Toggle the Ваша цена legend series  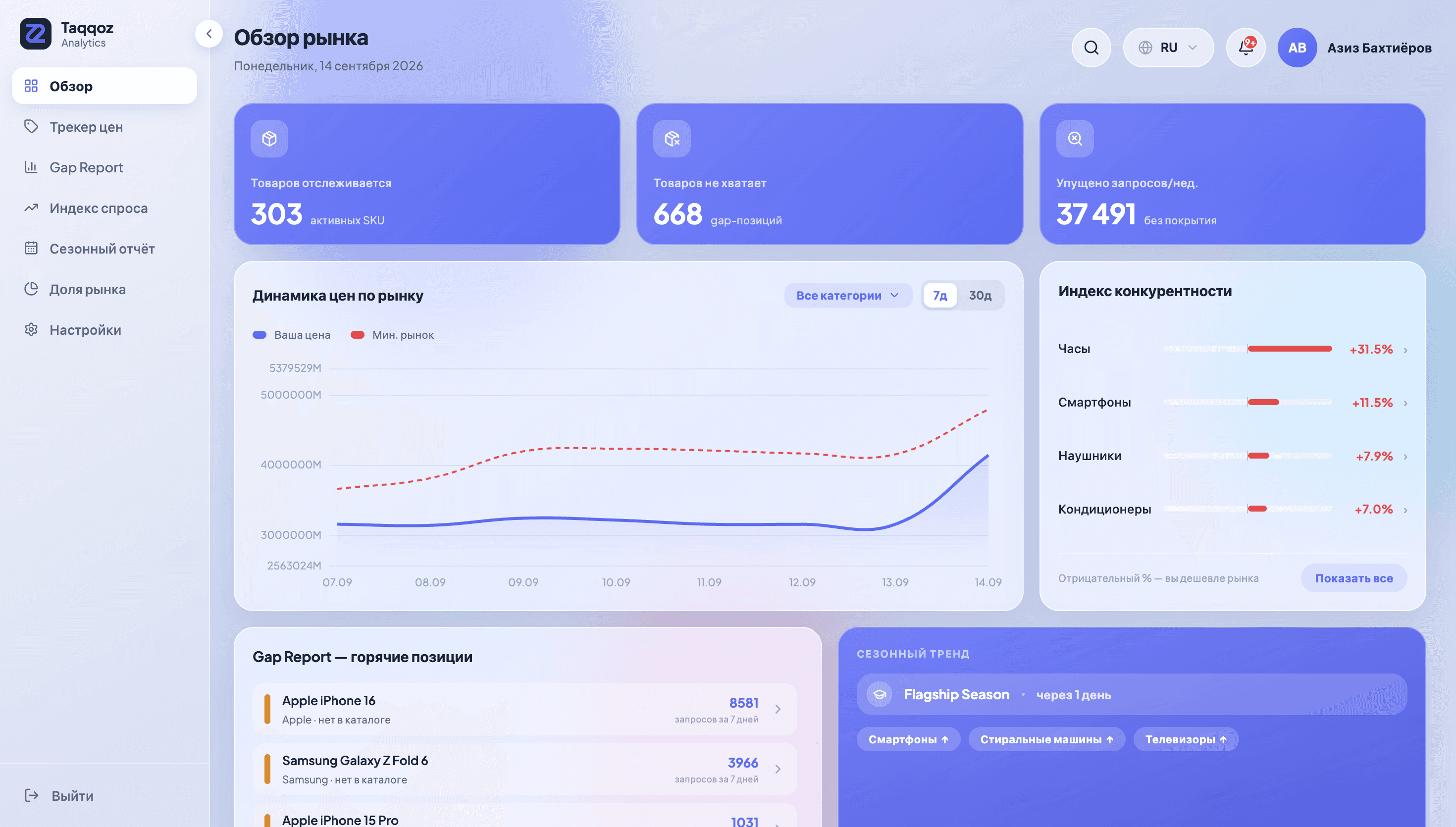[x=291, y=335]
